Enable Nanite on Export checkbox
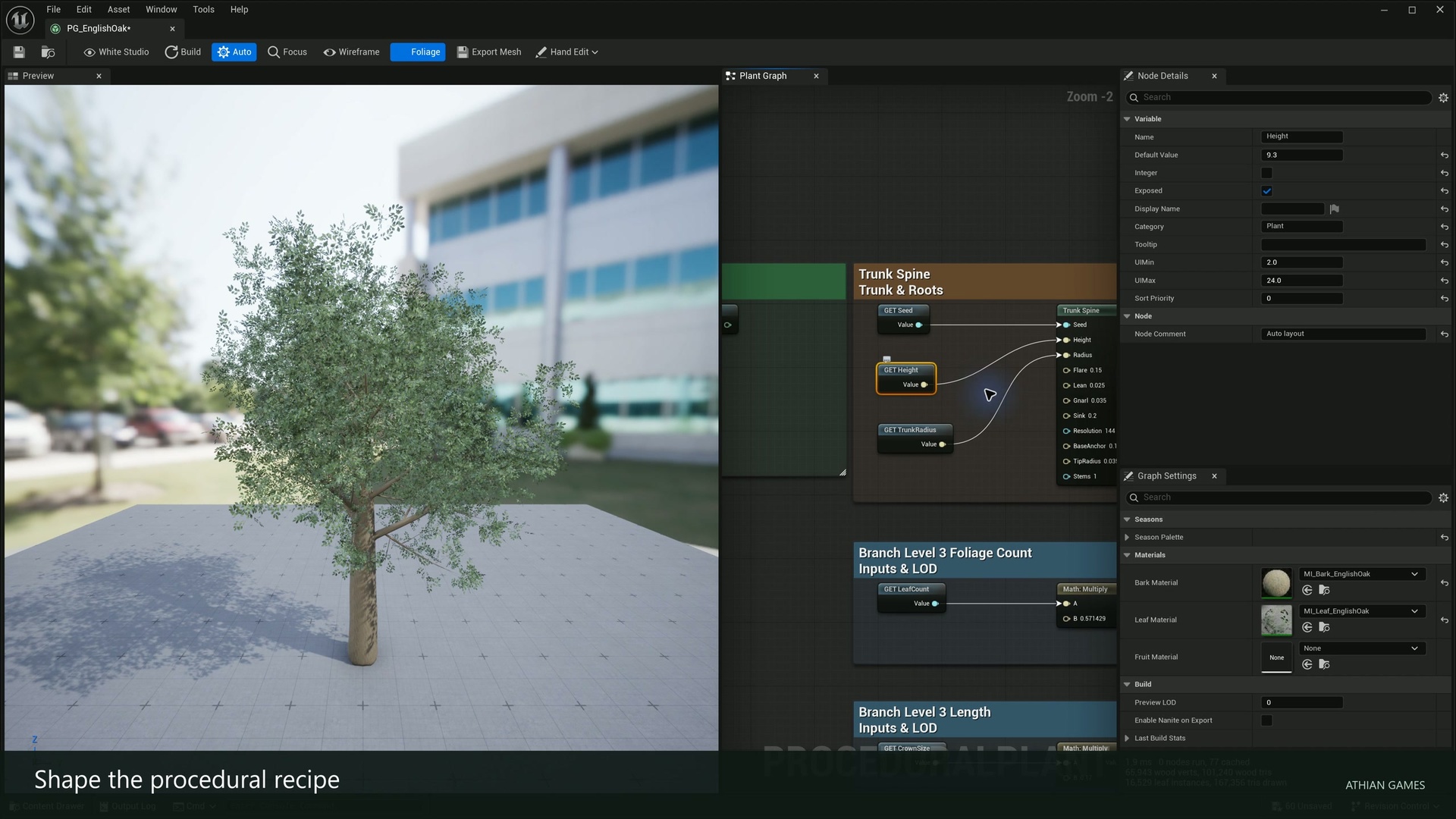Viewport: 1456px width, 819px height. (x=1266, y=720)
